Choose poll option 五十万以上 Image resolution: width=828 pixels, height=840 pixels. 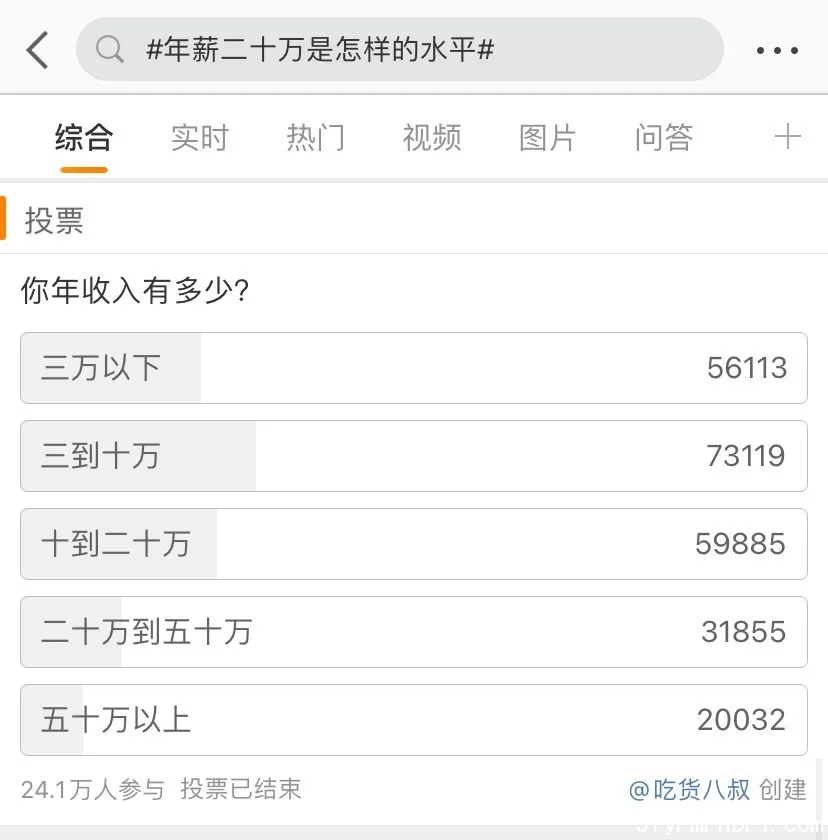click(414, 719)
